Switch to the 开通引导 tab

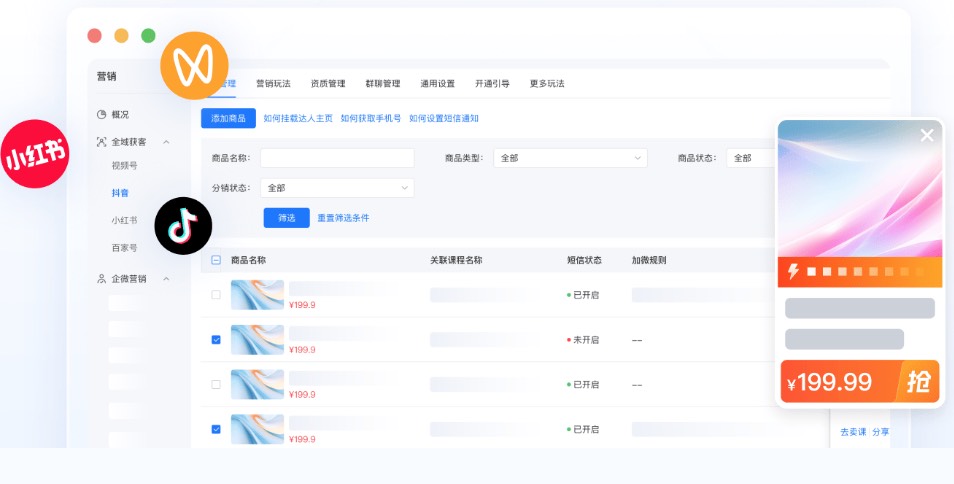pos(492,83)
